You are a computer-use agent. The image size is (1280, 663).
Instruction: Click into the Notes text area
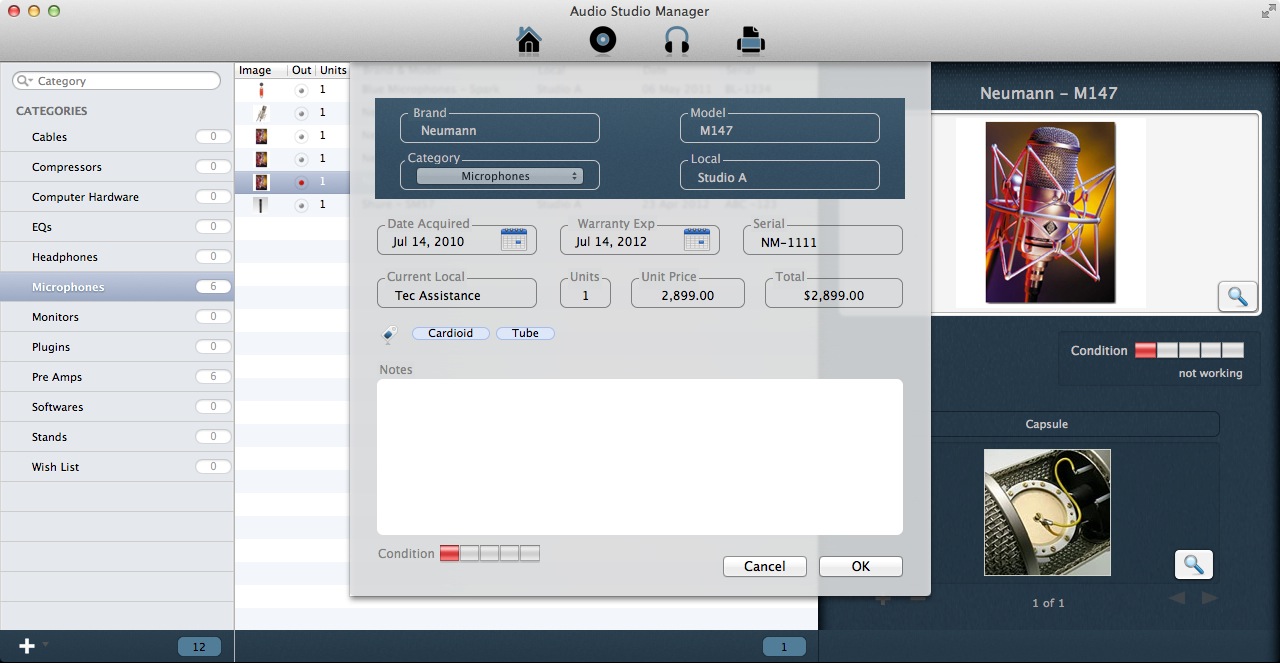coord(639,456)
